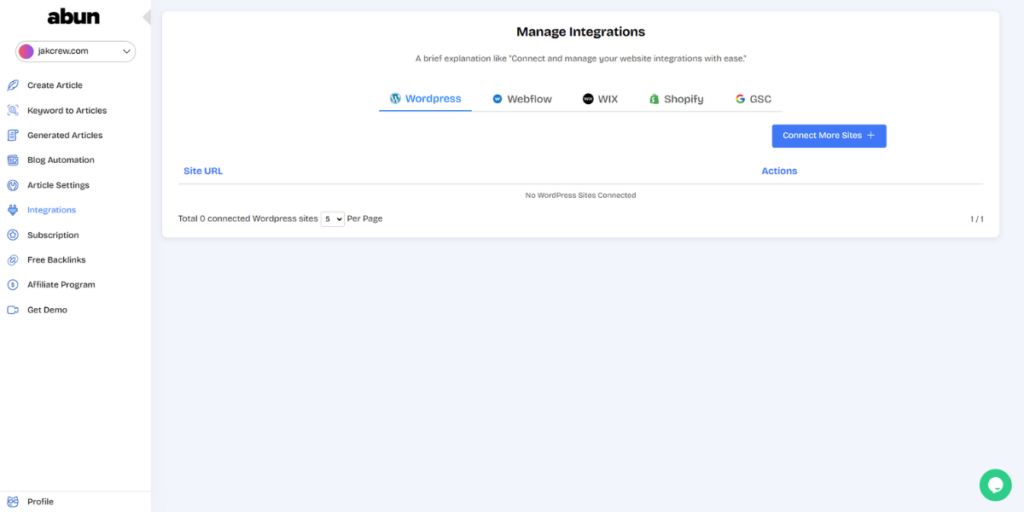The height and width of the screenshot is (512, 1024).
Task: Open Profile at sidebar bottom
Action: click(40, 502)
